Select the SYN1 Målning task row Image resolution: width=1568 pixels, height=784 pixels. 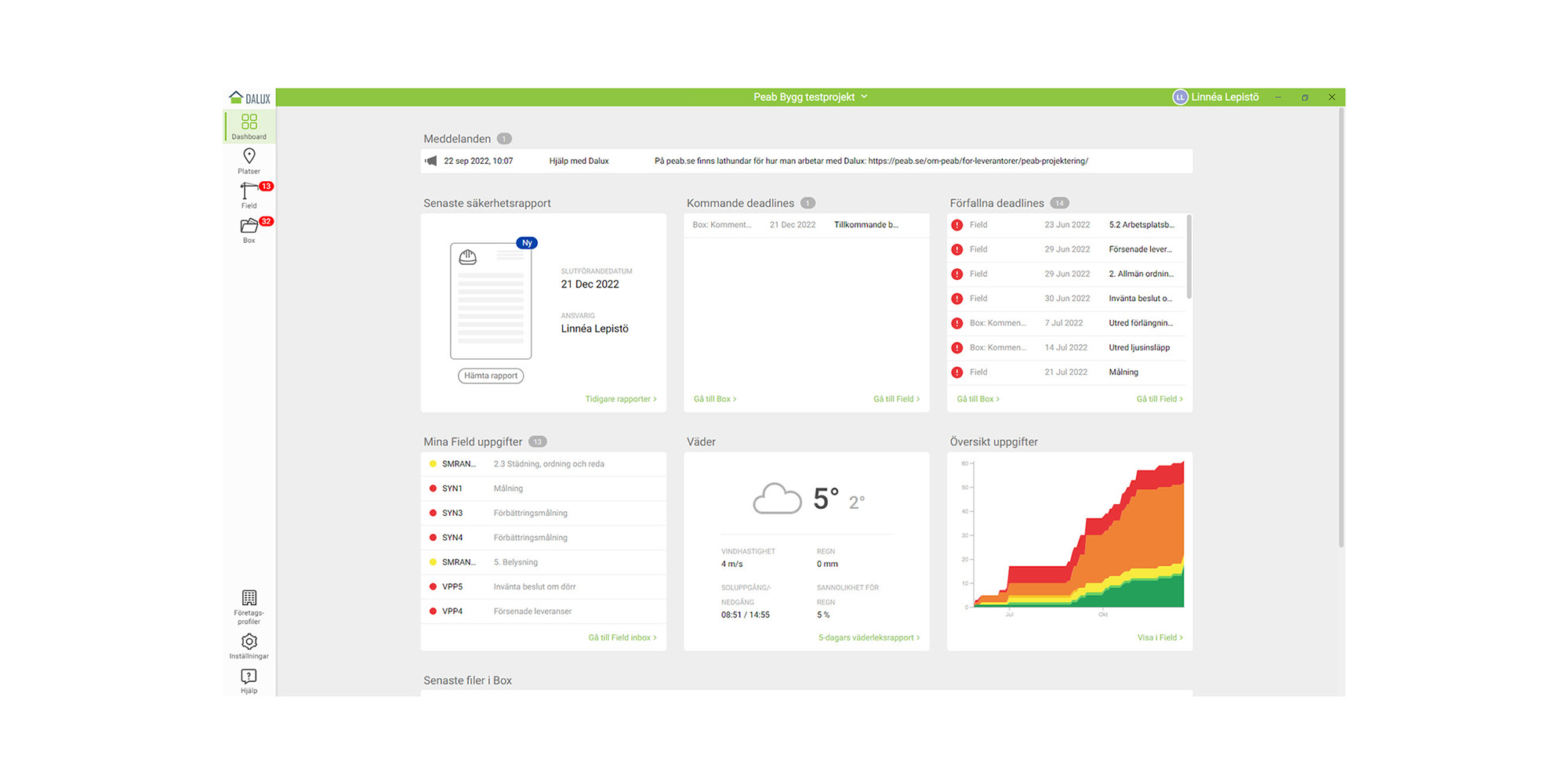click(x=543, y=488)
